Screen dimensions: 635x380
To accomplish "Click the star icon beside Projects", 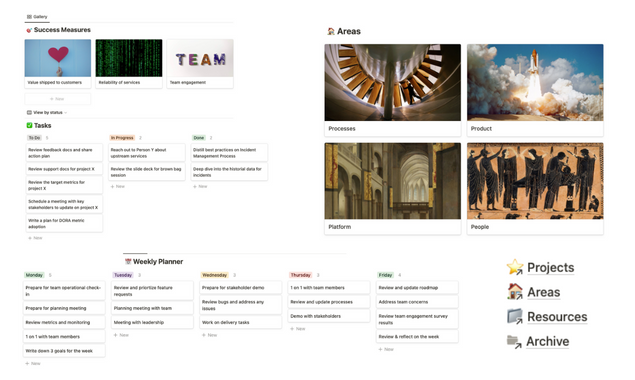I will click(515, 267).
